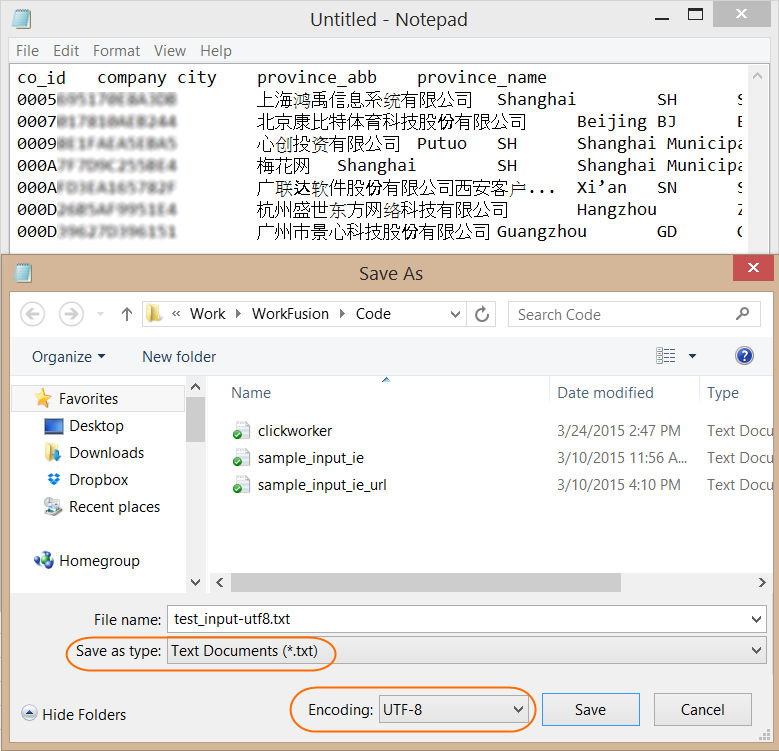Click the Recent places icon

click(x=53, y=507)
